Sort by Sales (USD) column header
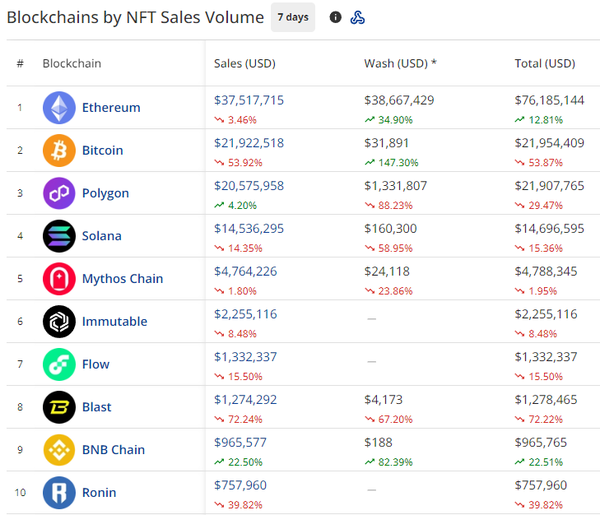Screen dimensions: 600x515 click(245, 64)
